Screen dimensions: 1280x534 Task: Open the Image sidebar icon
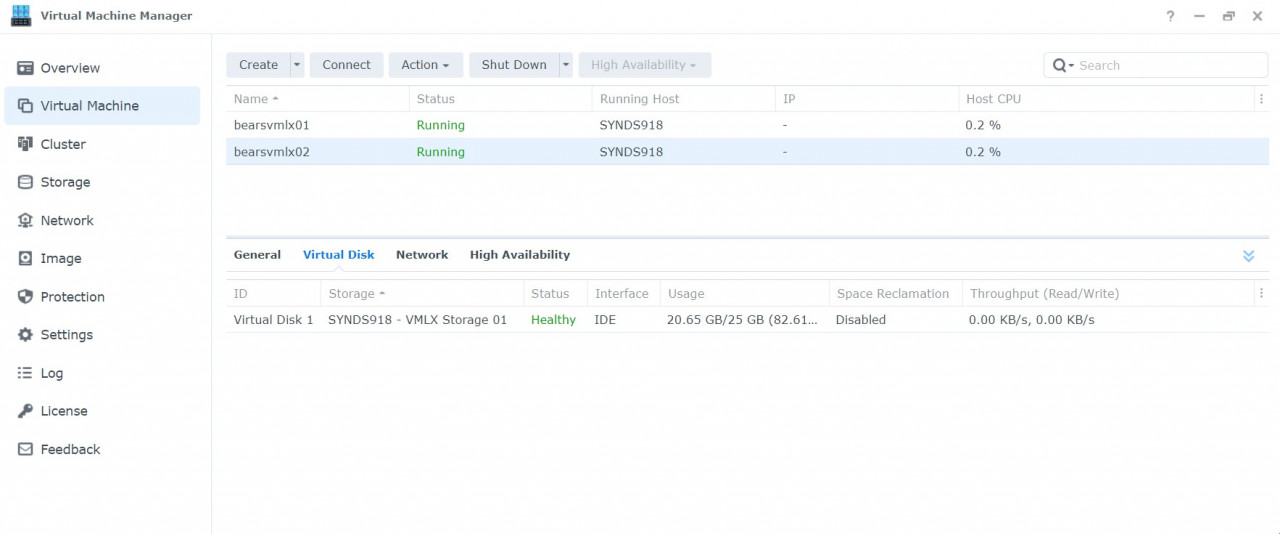[x=25, y=258]
